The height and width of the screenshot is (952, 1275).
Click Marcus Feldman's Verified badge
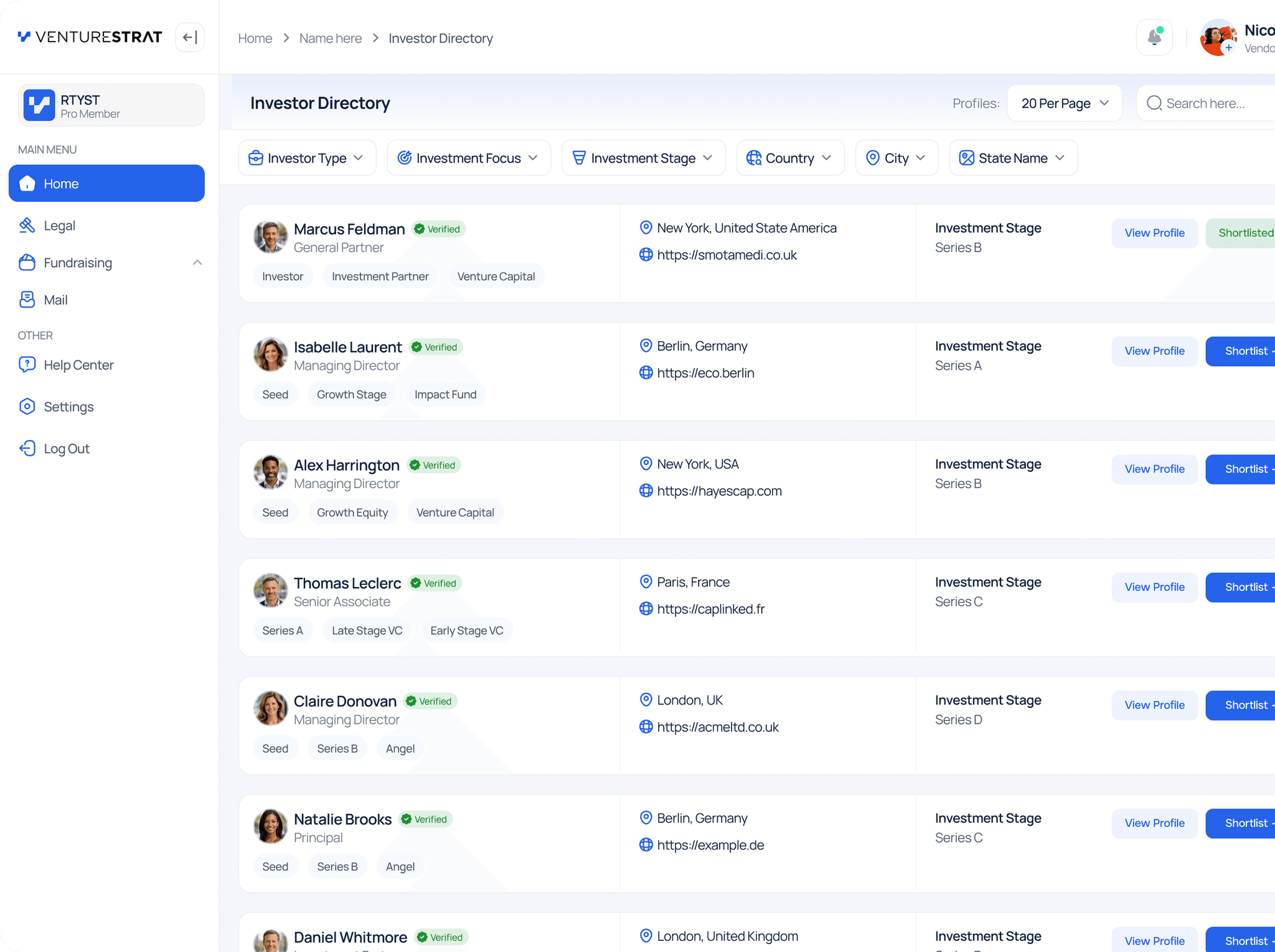438,229
